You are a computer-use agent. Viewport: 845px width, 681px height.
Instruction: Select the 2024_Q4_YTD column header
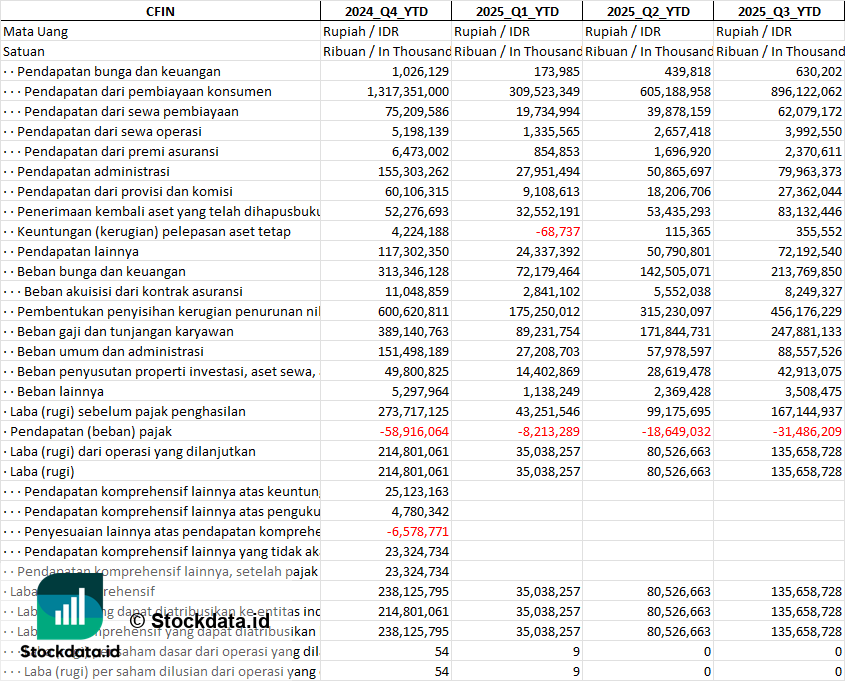point(385,11)
